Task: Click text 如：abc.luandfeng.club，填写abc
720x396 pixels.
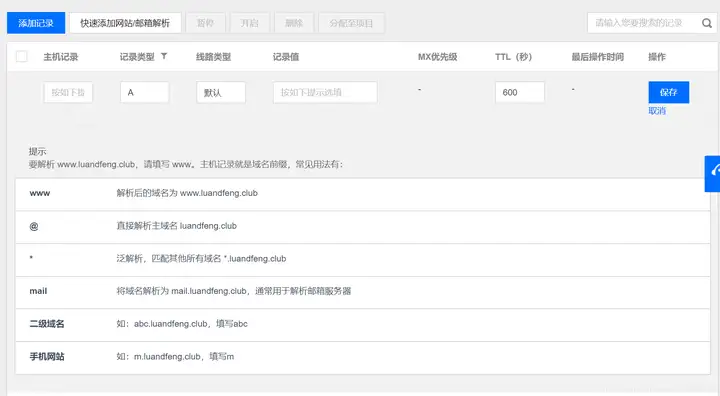Action: [x=182, y=324]
